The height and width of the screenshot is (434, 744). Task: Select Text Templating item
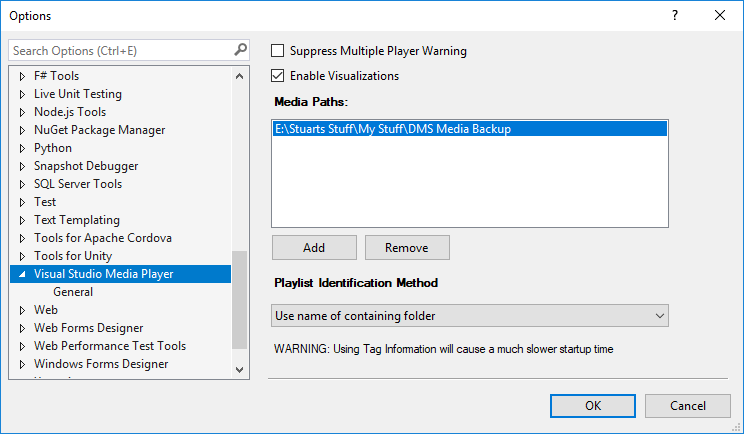pyautogui.click(x=77, y=220)
